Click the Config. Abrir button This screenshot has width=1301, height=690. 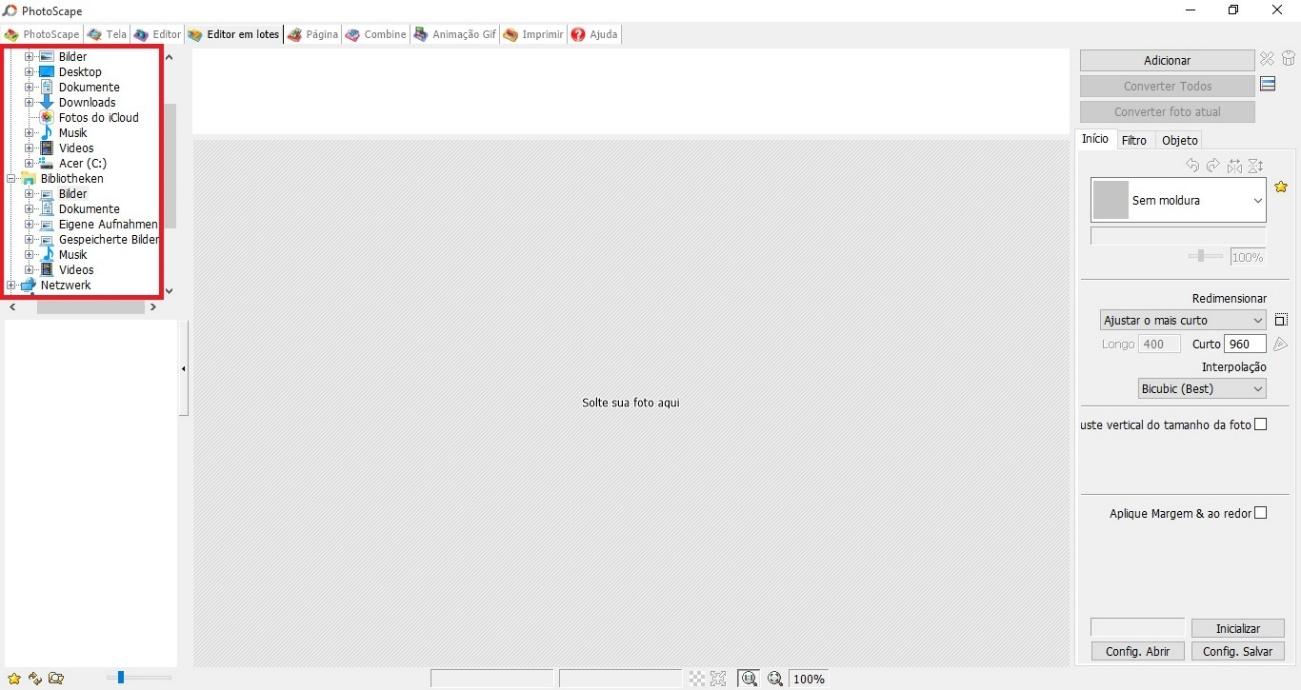[1137, 651]
